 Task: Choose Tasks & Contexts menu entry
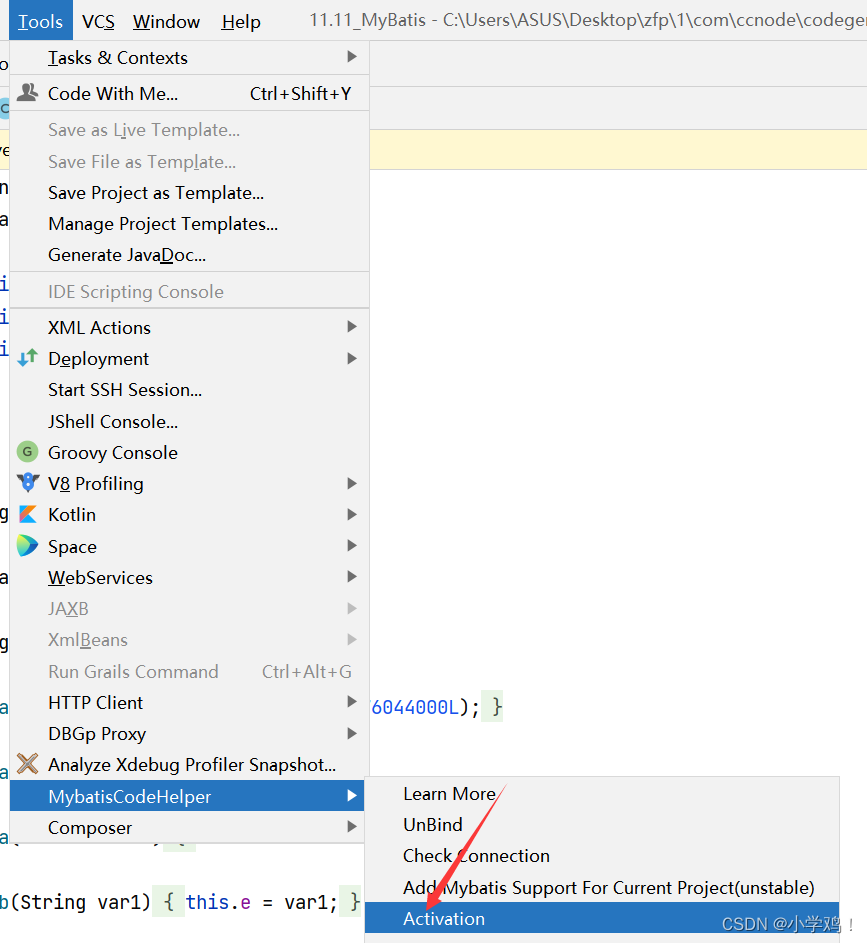(189, 58)
